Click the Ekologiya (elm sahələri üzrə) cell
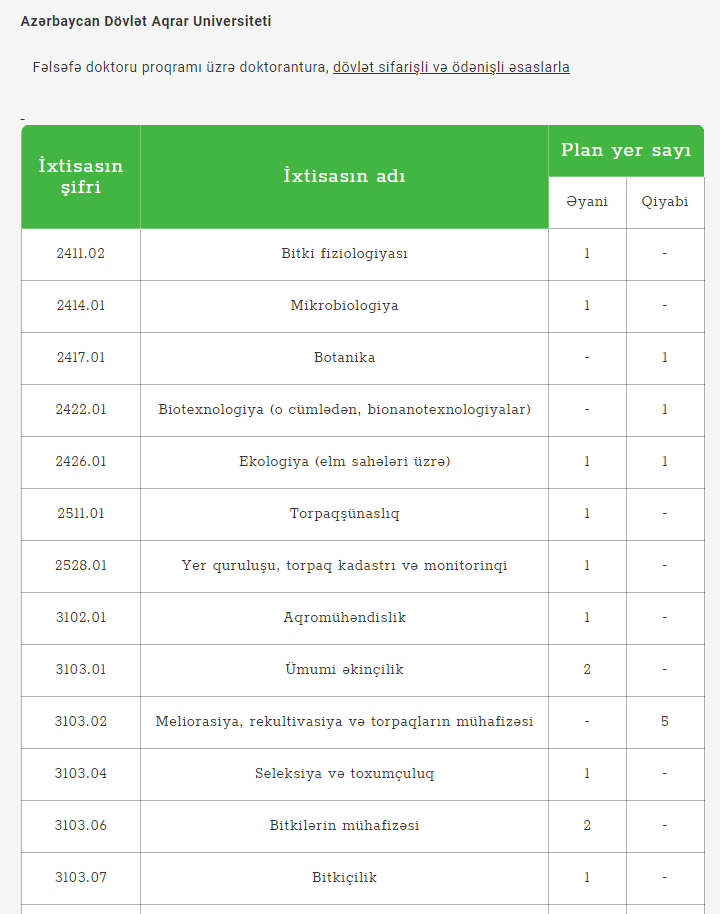This screenshot has height=914, width=720. [x=344, y=462]
